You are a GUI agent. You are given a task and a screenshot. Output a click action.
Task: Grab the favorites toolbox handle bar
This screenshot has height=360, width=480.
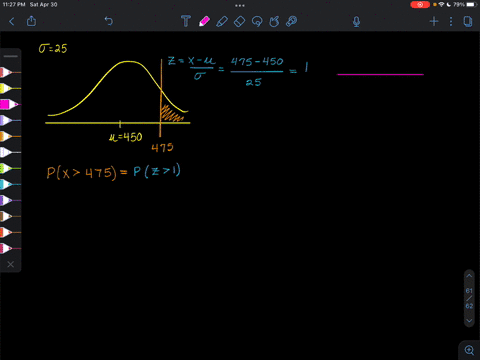(x=11, y=56)
